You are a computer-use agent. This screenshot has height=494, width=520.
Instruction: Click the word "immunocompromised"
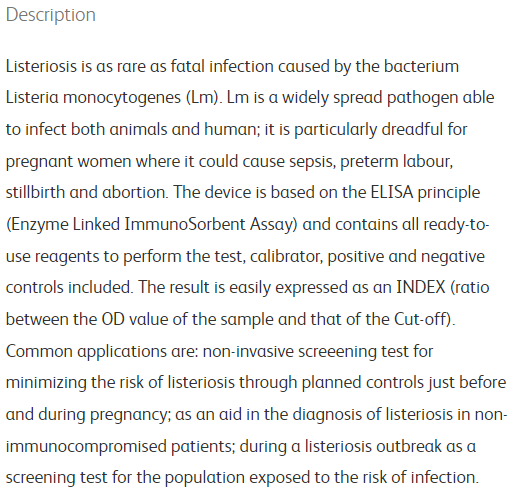pos(86,447)
